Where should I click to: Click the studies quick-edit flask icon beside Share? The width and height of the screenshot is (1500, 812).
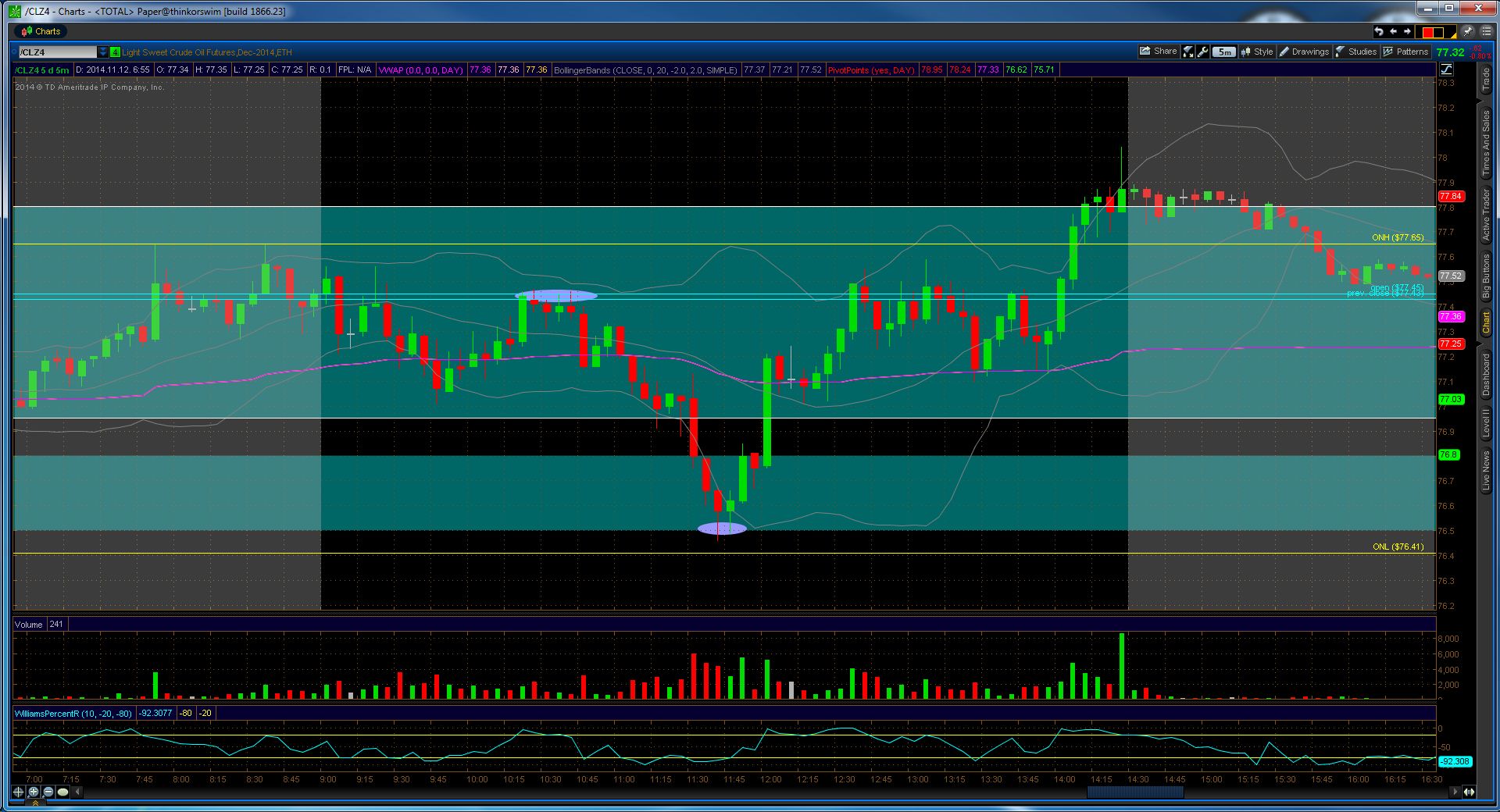pyautogui.click(x=1188, y=52)
